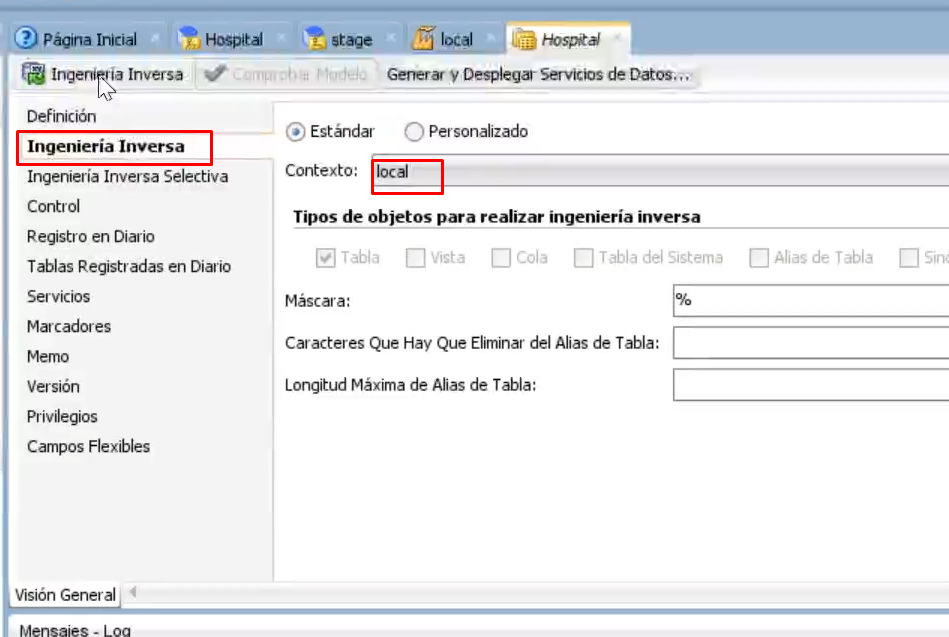Toggle the Tabla checkbox
Viewport: 949px width, 637px height.
click(x=326, y=257)
